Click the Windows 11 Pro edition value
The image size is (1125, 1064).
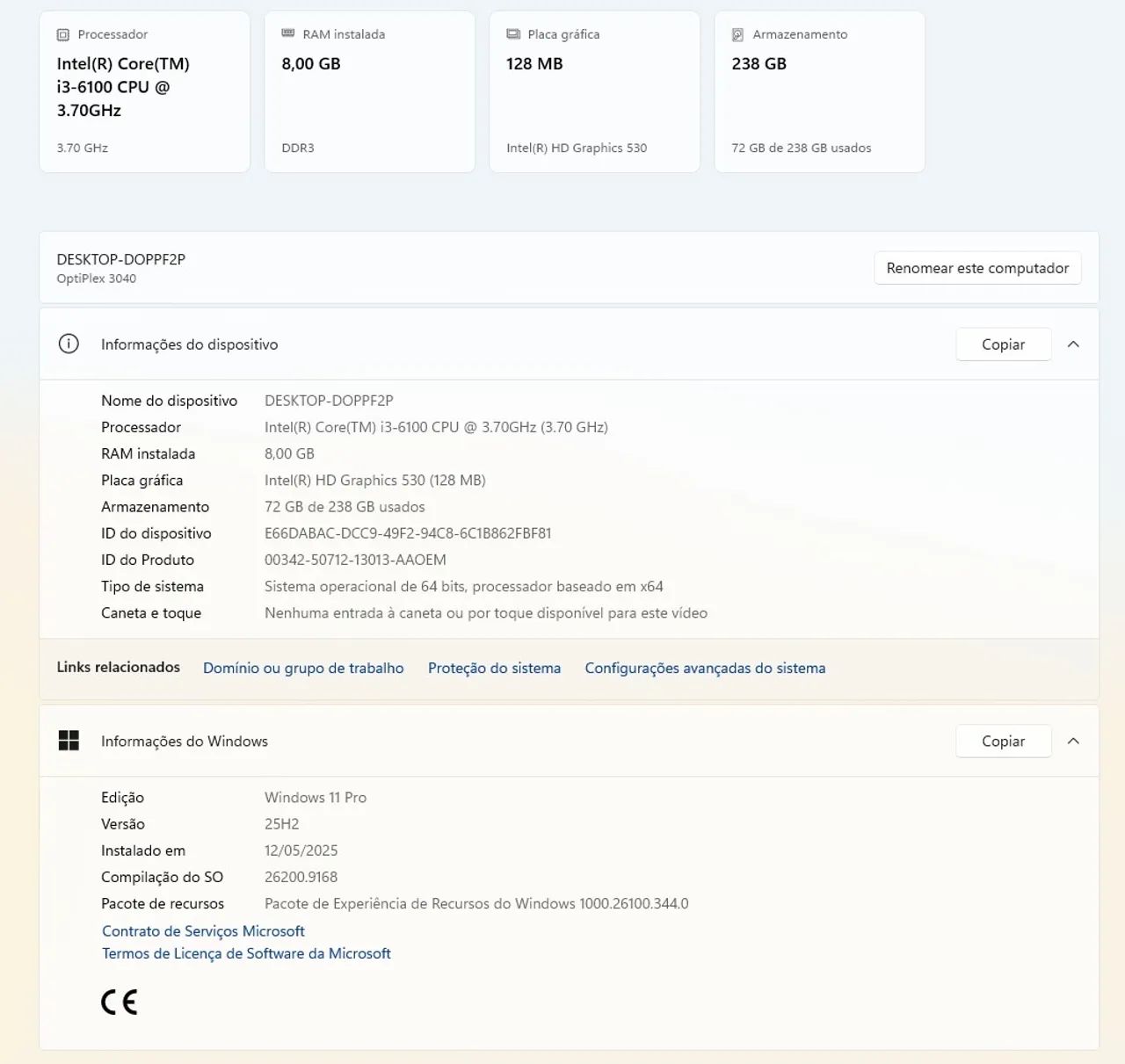316,798
